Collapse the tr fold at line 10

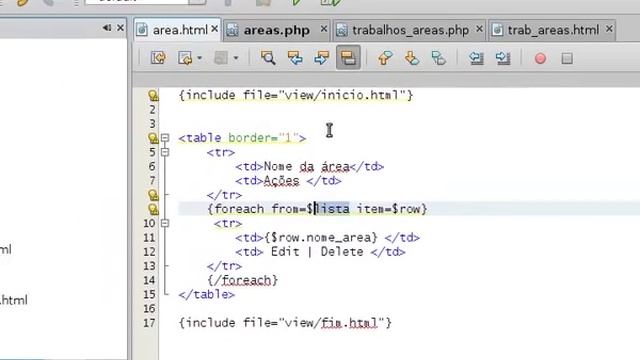click(x=165, y=223)
